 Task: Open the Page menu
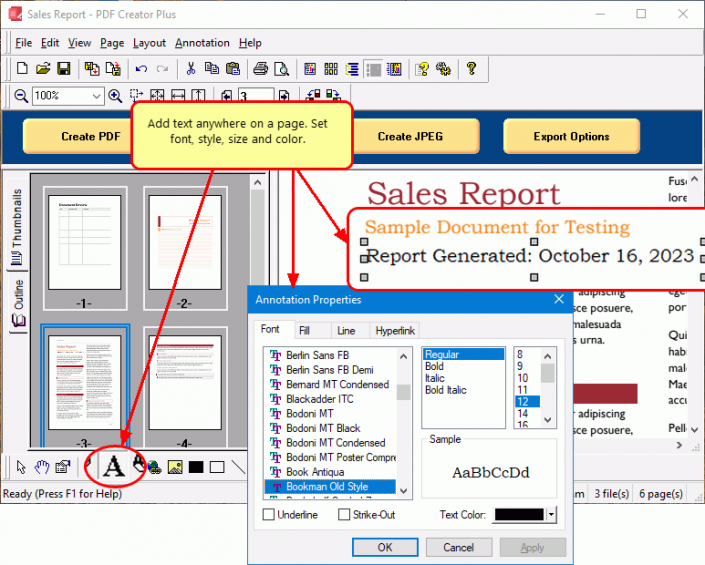112,43
